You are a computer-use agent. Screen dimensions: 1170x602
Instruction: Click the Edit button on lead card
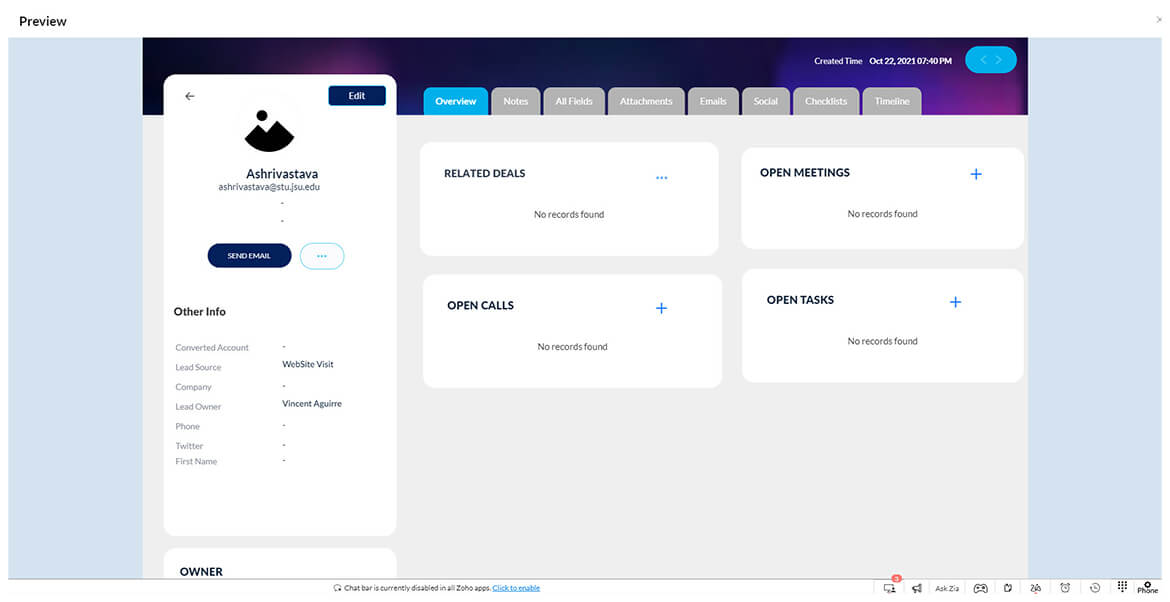[x=356, y=96]
